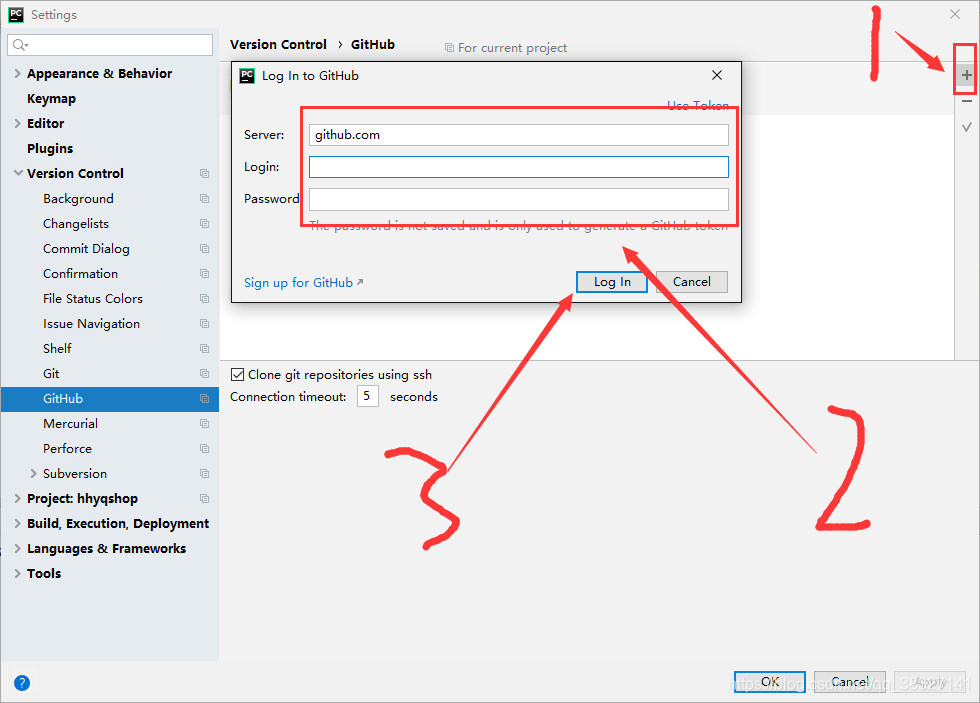The height and width of the screenshot is (703, 980).
Task: Select Commit Dialog settings item
Action: [x=86, y=249]
